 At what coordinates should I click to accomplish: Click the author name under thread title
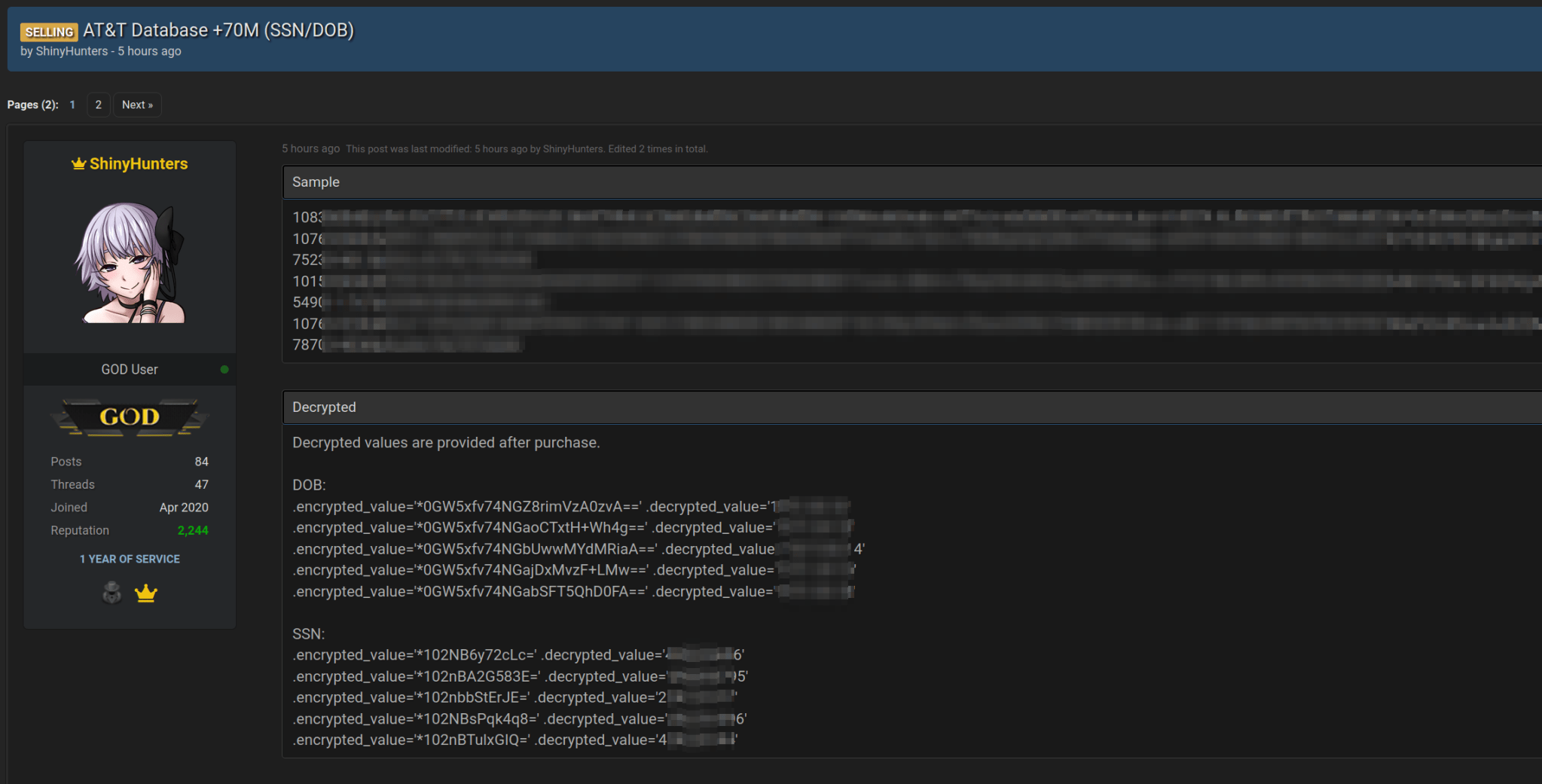point(72,51)
